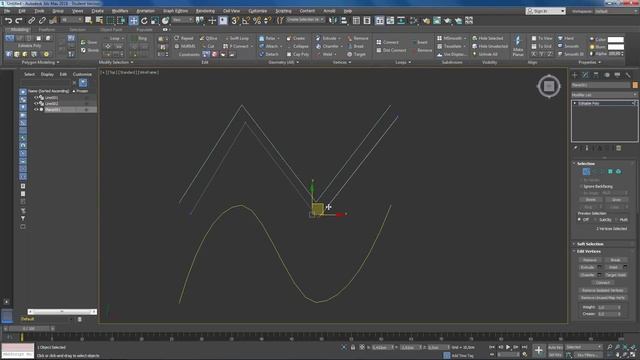This screenshot has height=360, width=640.
Task: Open the Hierarchy command panel tab
Action: [596, 75]
